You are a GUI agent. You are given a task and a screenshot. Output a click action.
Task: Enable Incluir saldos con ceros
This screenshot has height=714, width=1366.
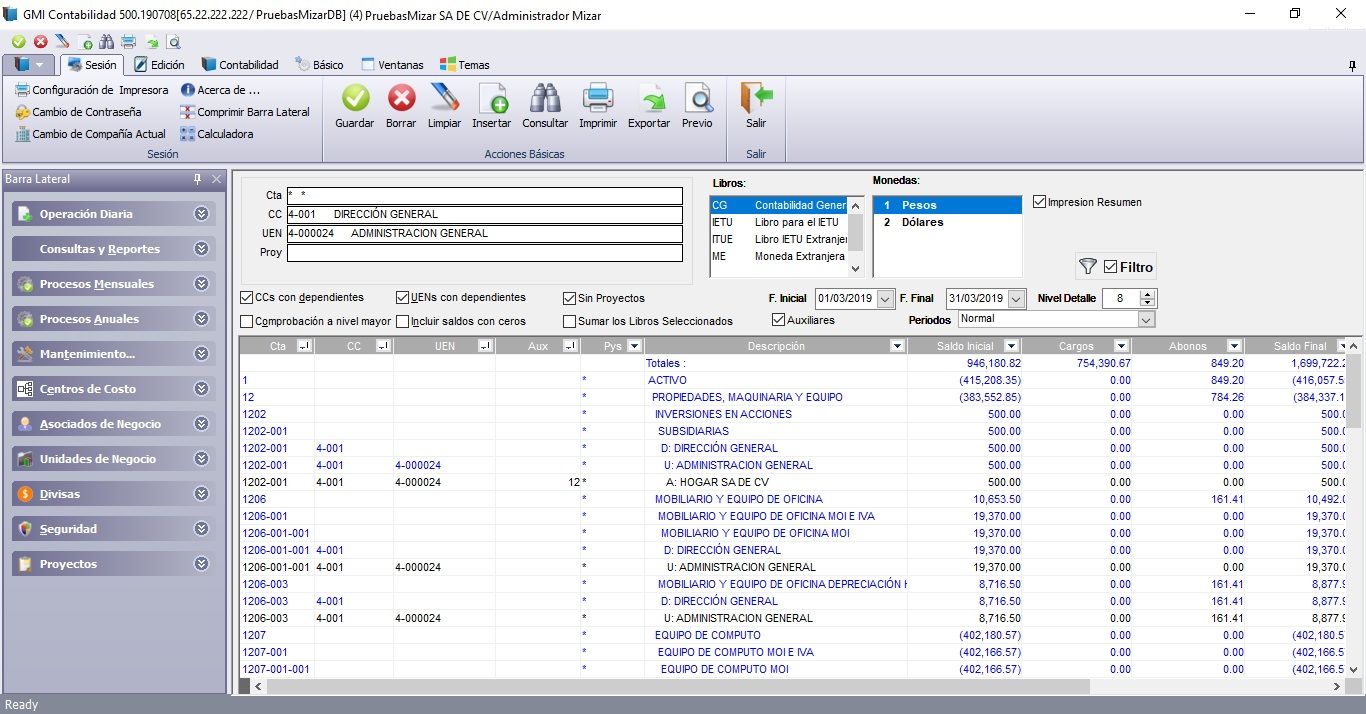[x=403, y=322]
